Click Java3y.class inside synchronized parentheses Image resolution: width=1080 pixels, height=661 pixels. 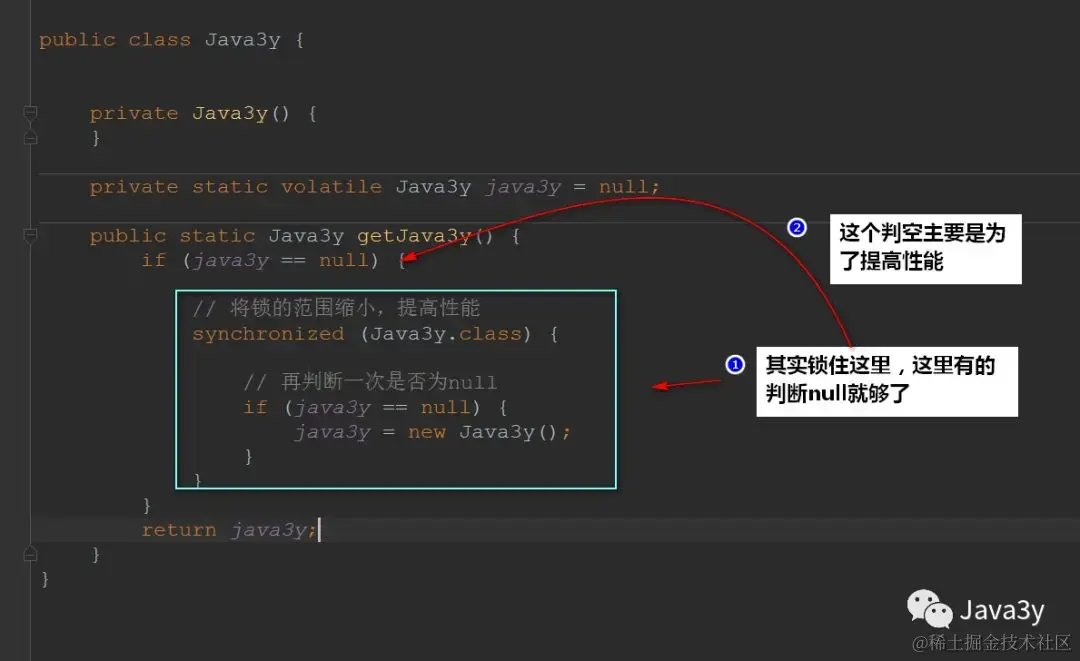446,334
